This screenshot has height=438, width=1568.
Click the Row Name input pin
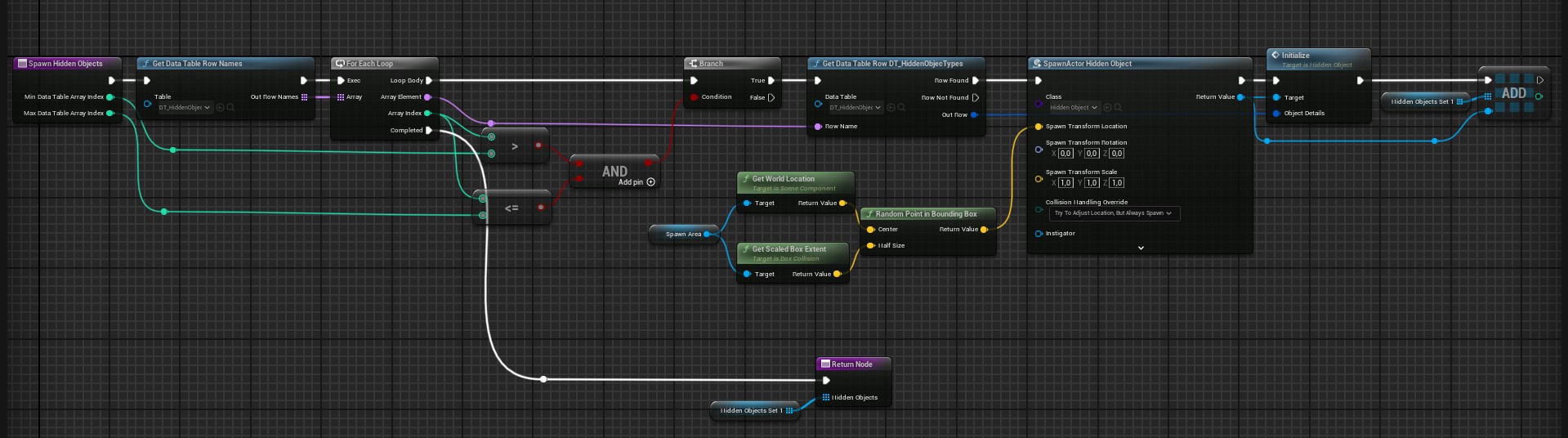click(x=818, y=127)
